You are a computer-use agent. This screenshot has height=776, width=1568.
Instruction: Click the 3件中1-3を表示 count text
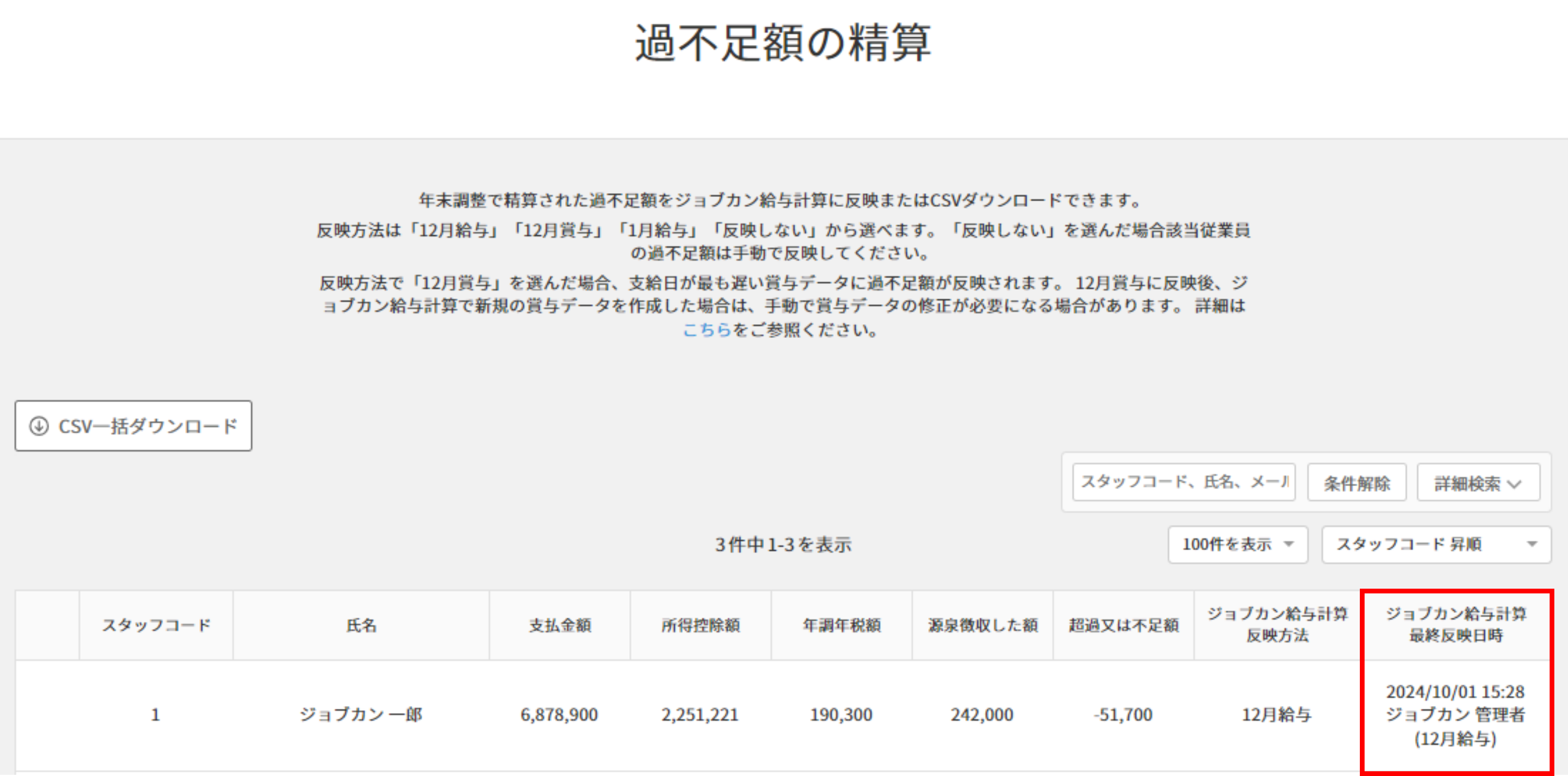[x=783, y=545]
